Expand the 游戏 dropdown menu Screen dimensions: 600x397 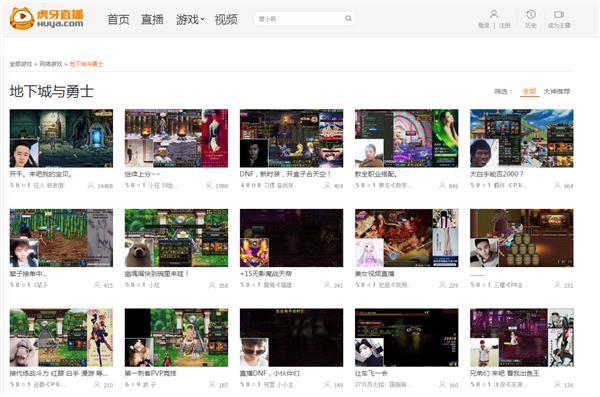(190, 19)
